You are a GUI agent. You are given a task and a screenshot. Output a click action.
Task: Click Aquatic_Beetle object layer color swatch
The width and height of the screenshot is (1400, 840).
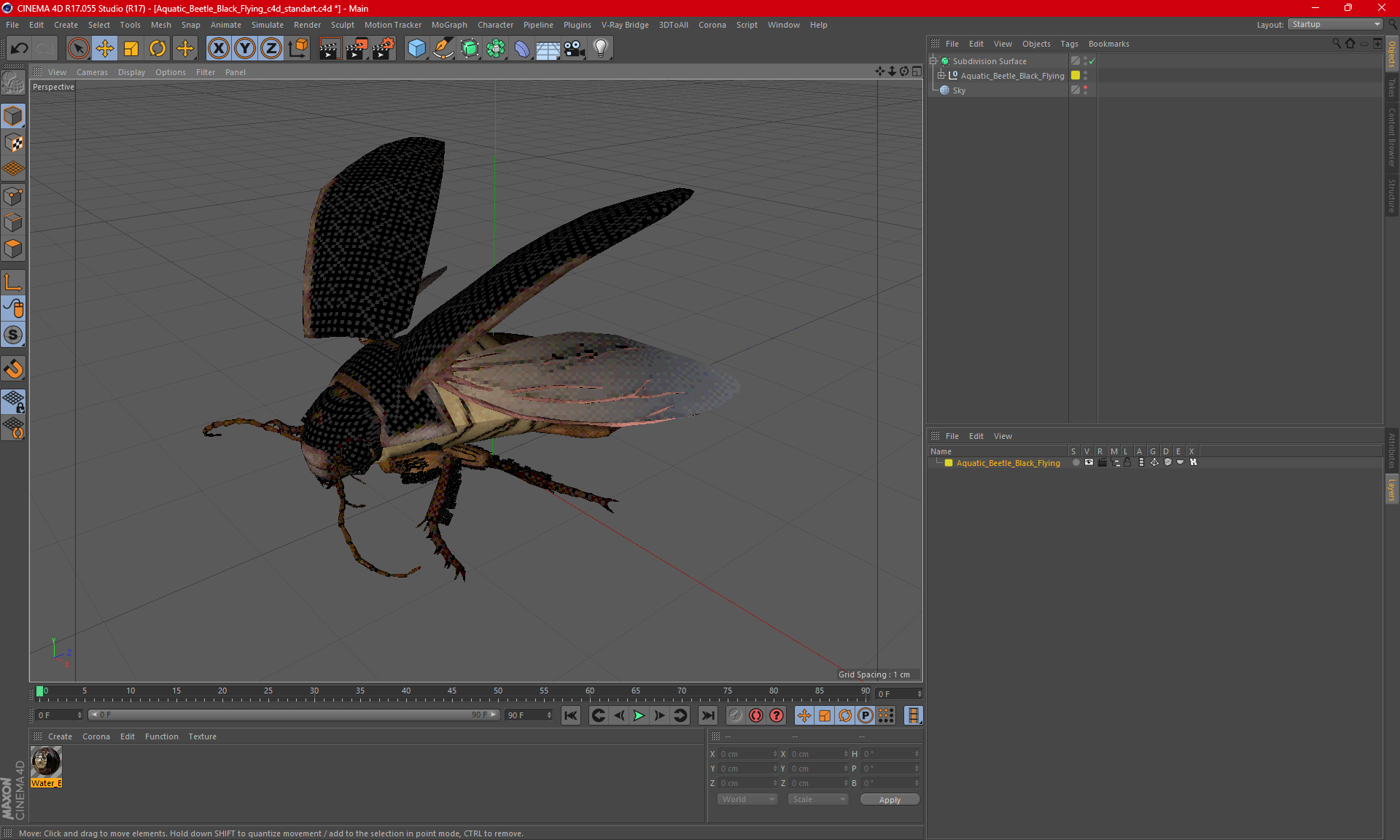[1076, 76]
